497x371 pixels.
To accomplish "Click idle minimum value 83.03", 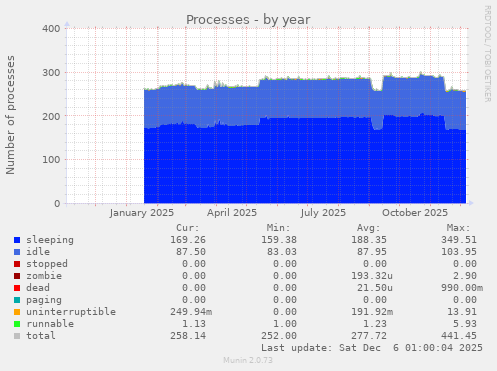I will [282, 252].
